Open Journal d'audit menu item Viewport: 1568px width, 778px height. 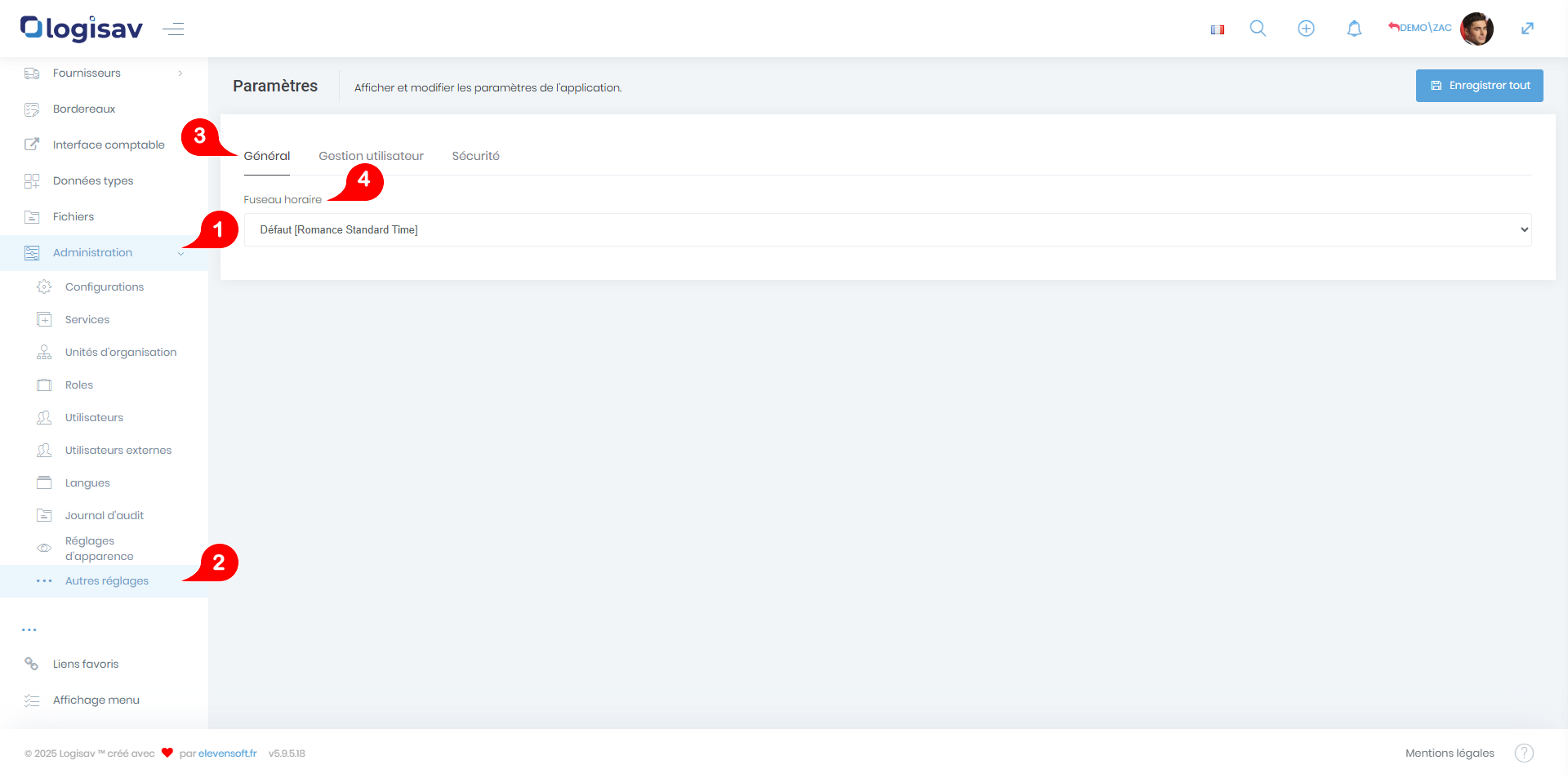click(105, 516)
